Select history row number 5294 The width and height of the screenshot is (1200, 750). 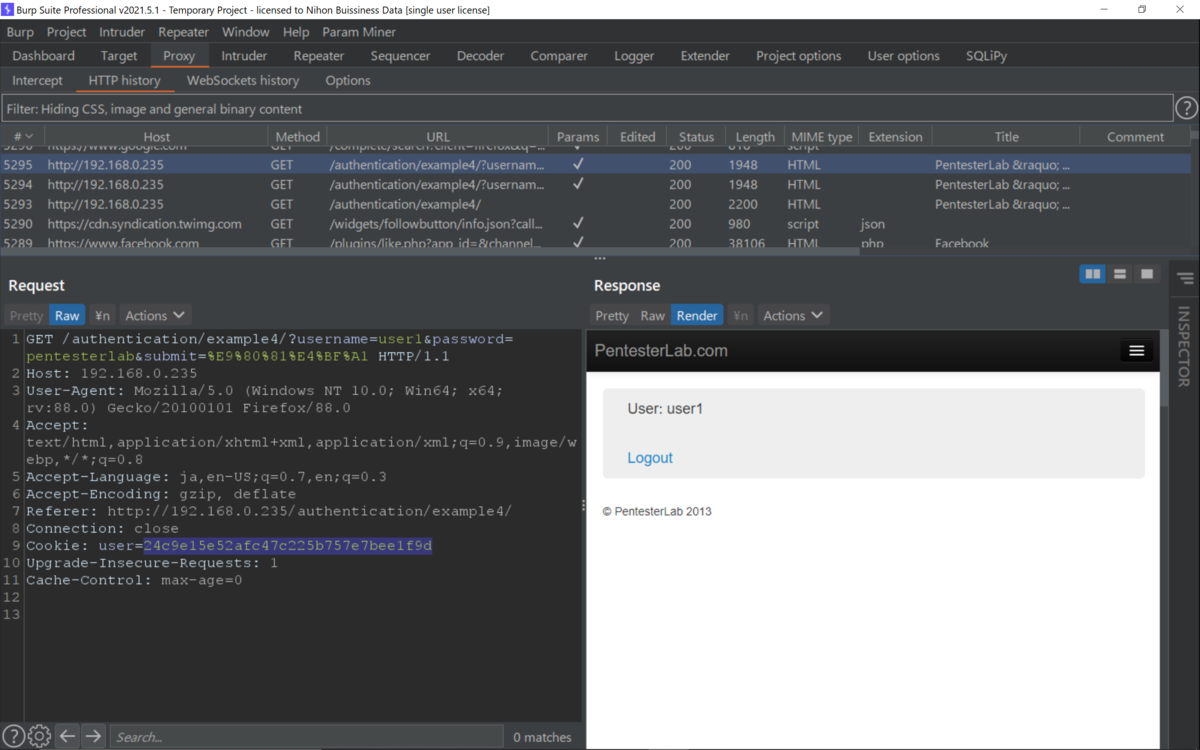click(x=596, y=185)
